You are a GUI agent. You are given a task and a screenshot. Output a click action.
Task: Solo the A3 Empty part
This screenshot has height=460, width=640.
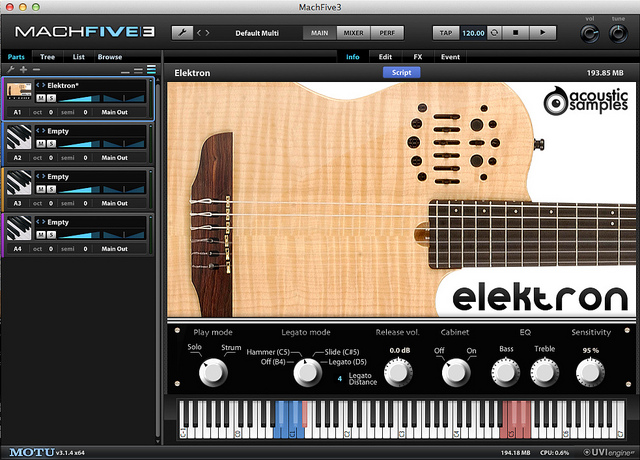point(51,189)
